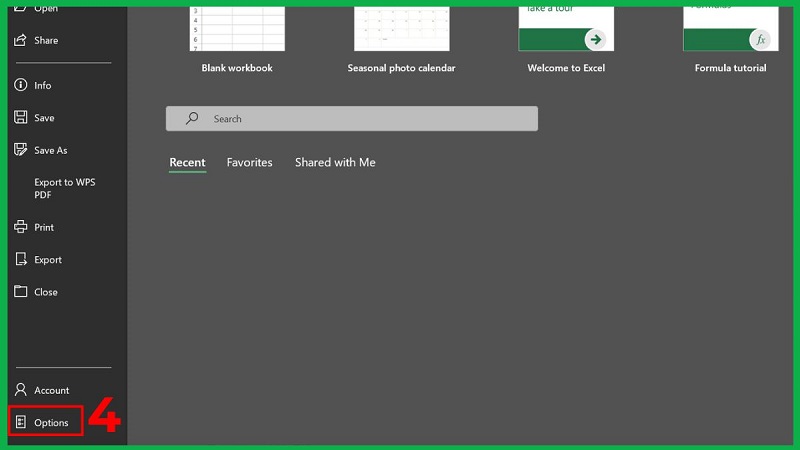Click green arrow on Welcome to Excel tile

point(596,39)
